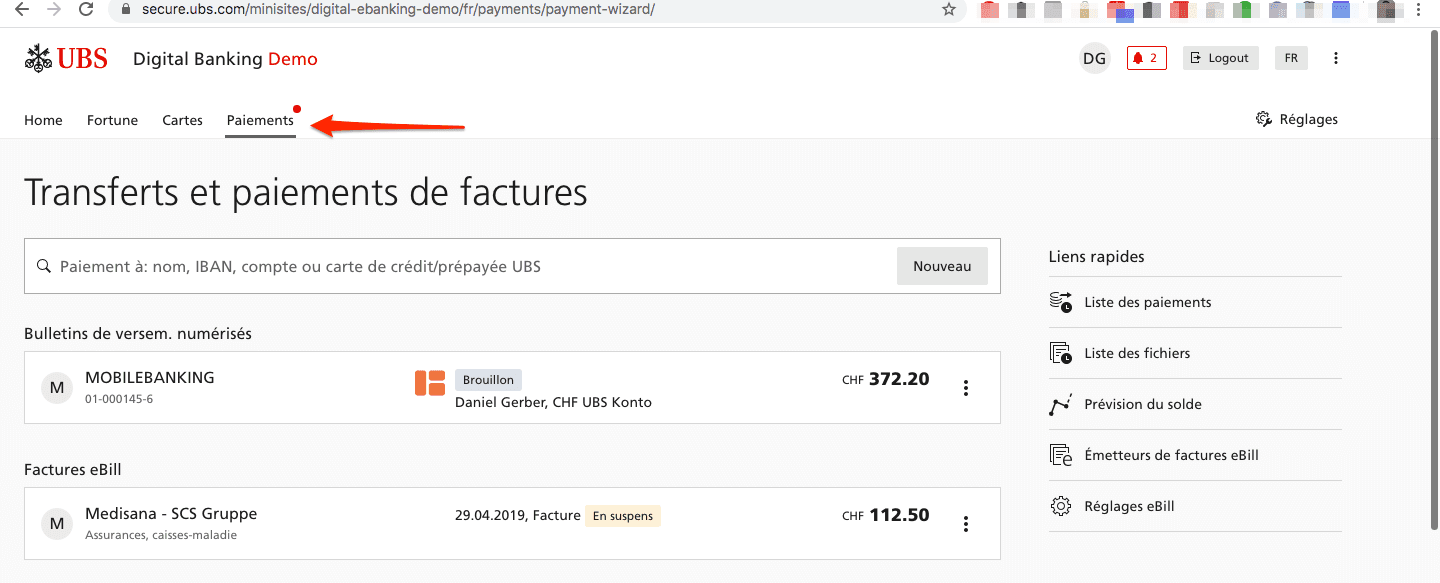Click the Nouveau button
Viewport: 1440px width, 583px height.
point(942,266)
